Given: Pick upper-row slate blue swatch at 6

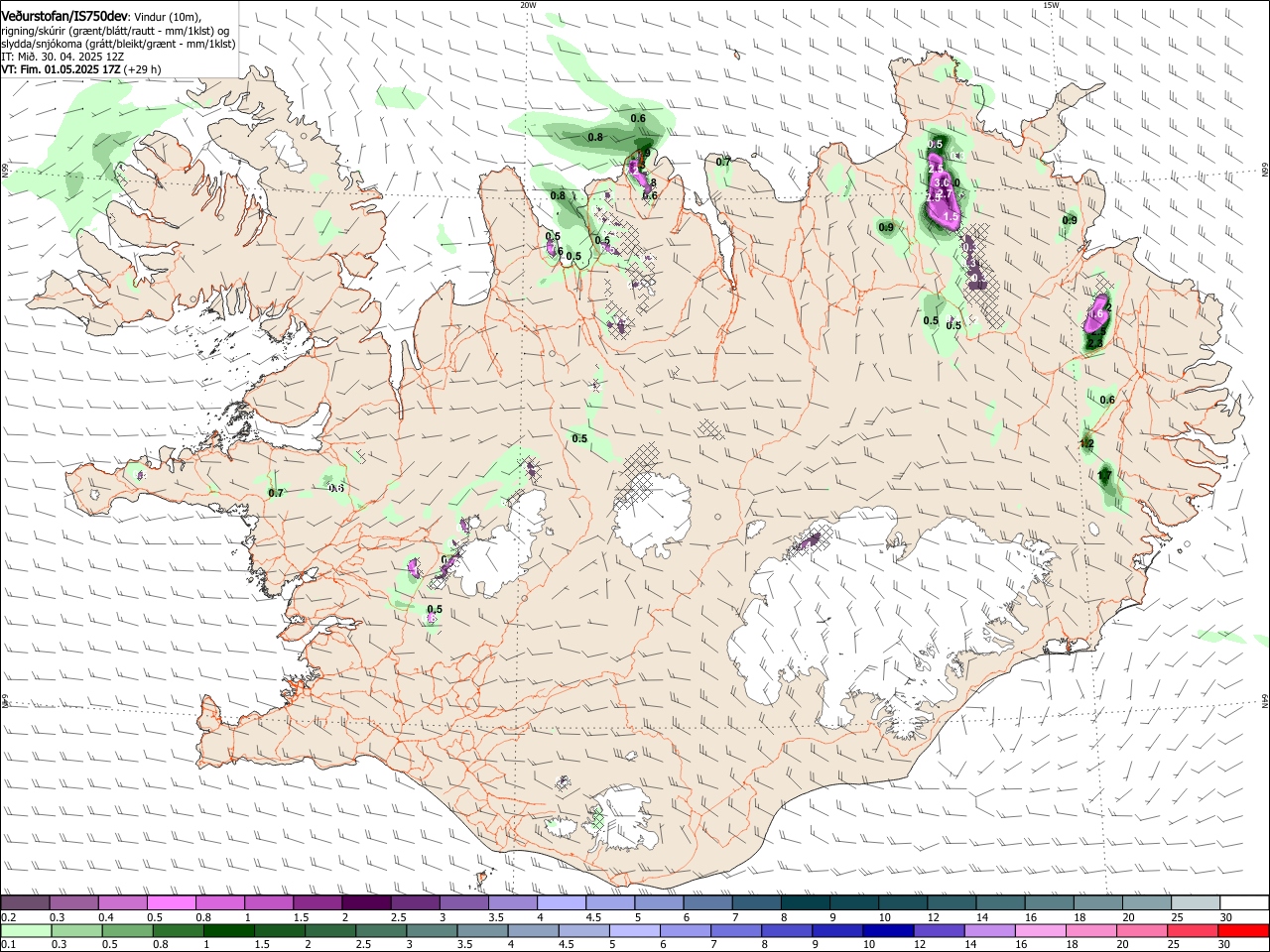Looking at the screenshot, I should (708, 903).
